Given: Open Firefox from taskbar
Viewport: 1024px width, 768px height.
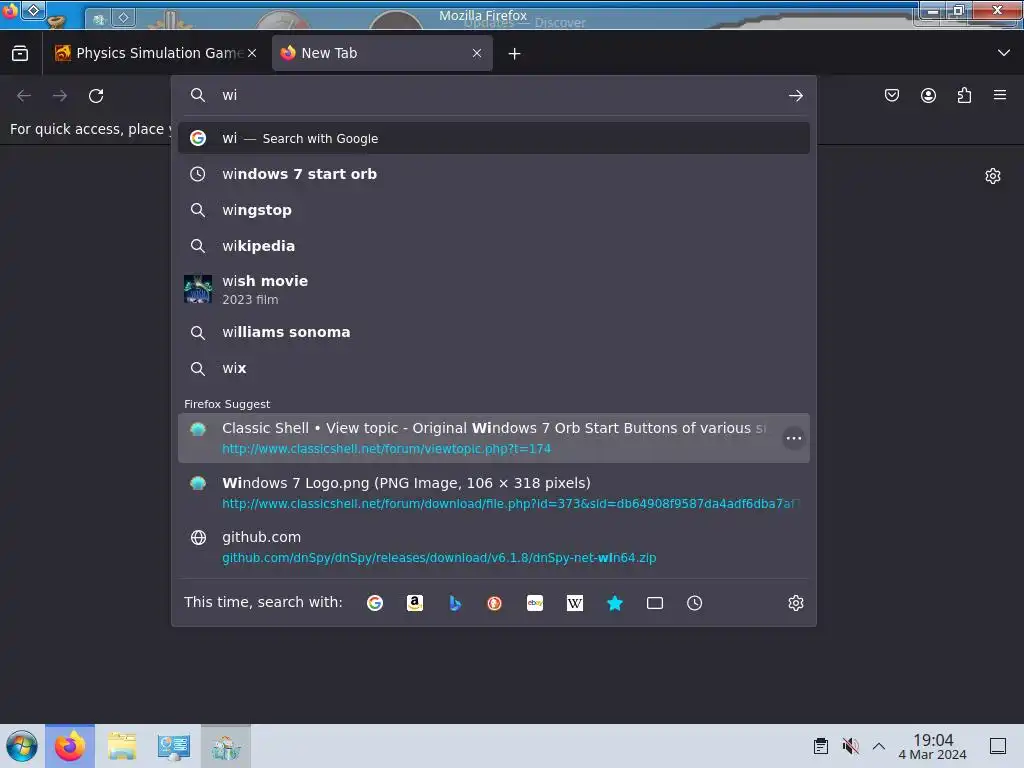Looking at the screenshot, I should 70,746.
